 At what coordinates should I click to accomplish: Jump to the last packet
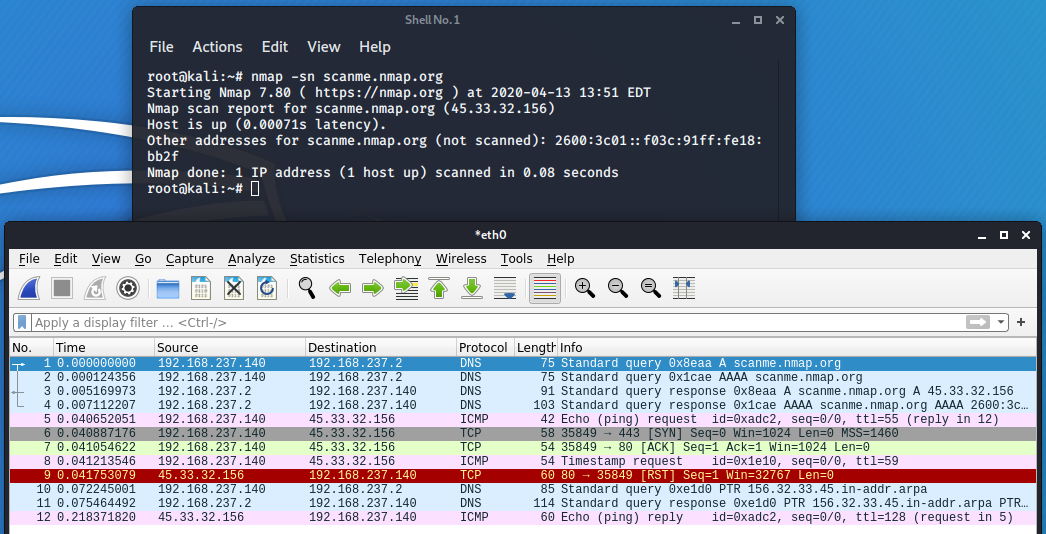click(472, 288)
